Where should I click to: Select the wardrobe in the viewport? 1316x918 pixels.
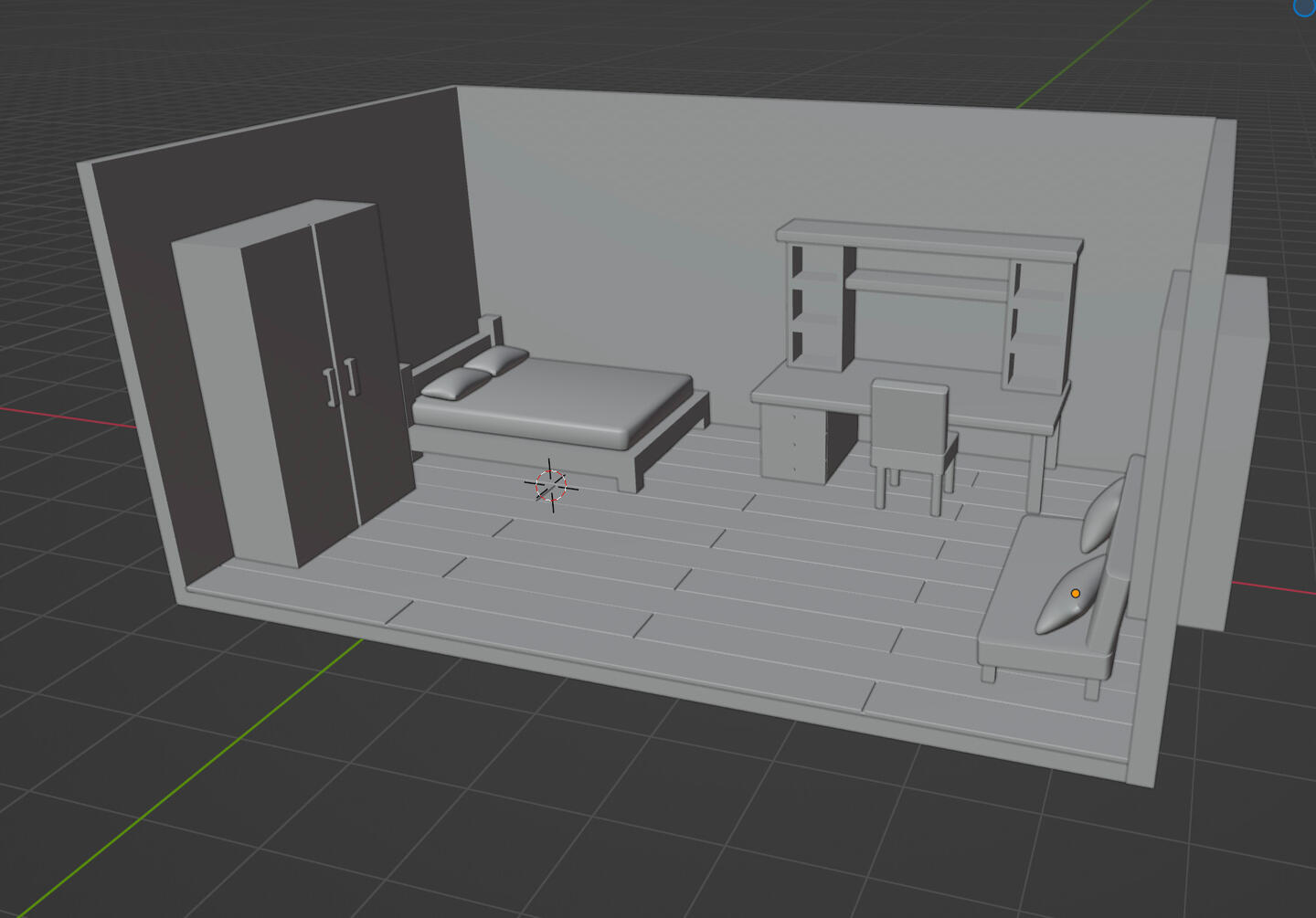292,384
